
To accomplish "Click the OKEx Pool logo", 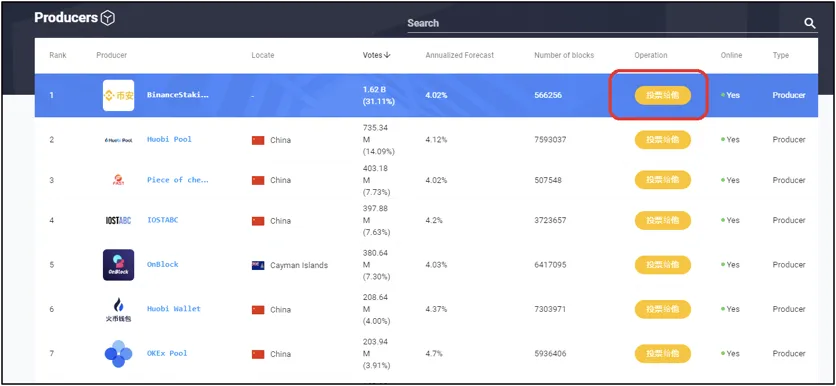I will tap(118, 353).
